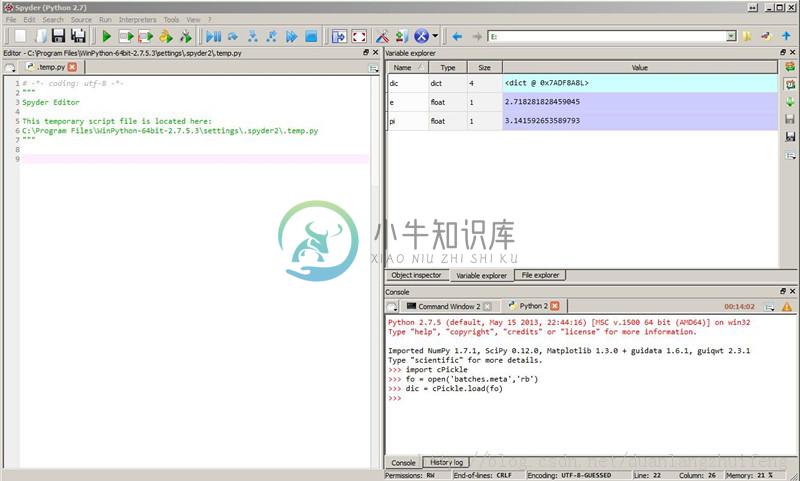The width and height of the screenshot is (800, 481).
Task: Select value 3.141592653589793 cell
Action: 640,121
